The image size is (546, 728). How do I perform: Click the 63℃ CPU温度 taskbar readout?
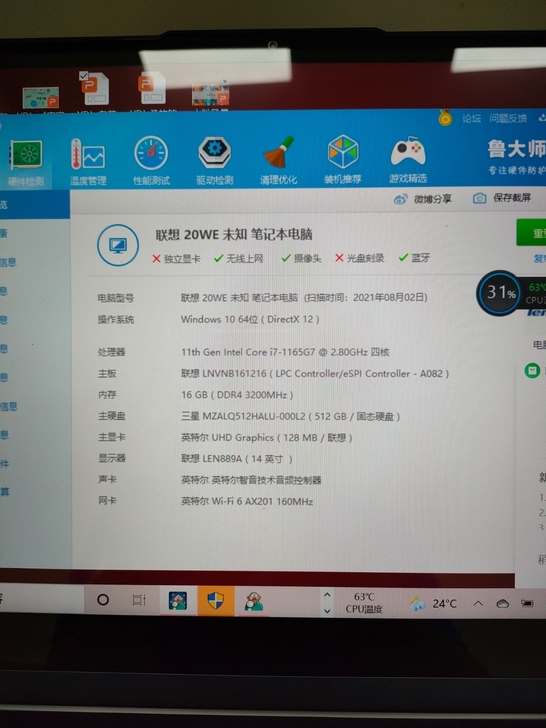tap(364, 603)
